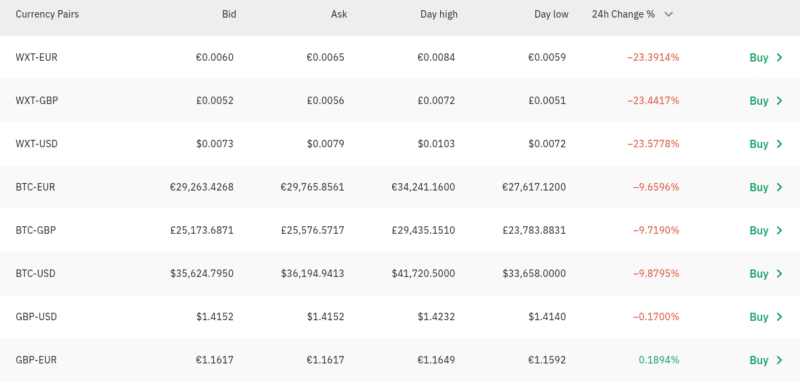Click the GBP-USD 24h change value
The height and width of the screenshot is (383, 800).
656,317
